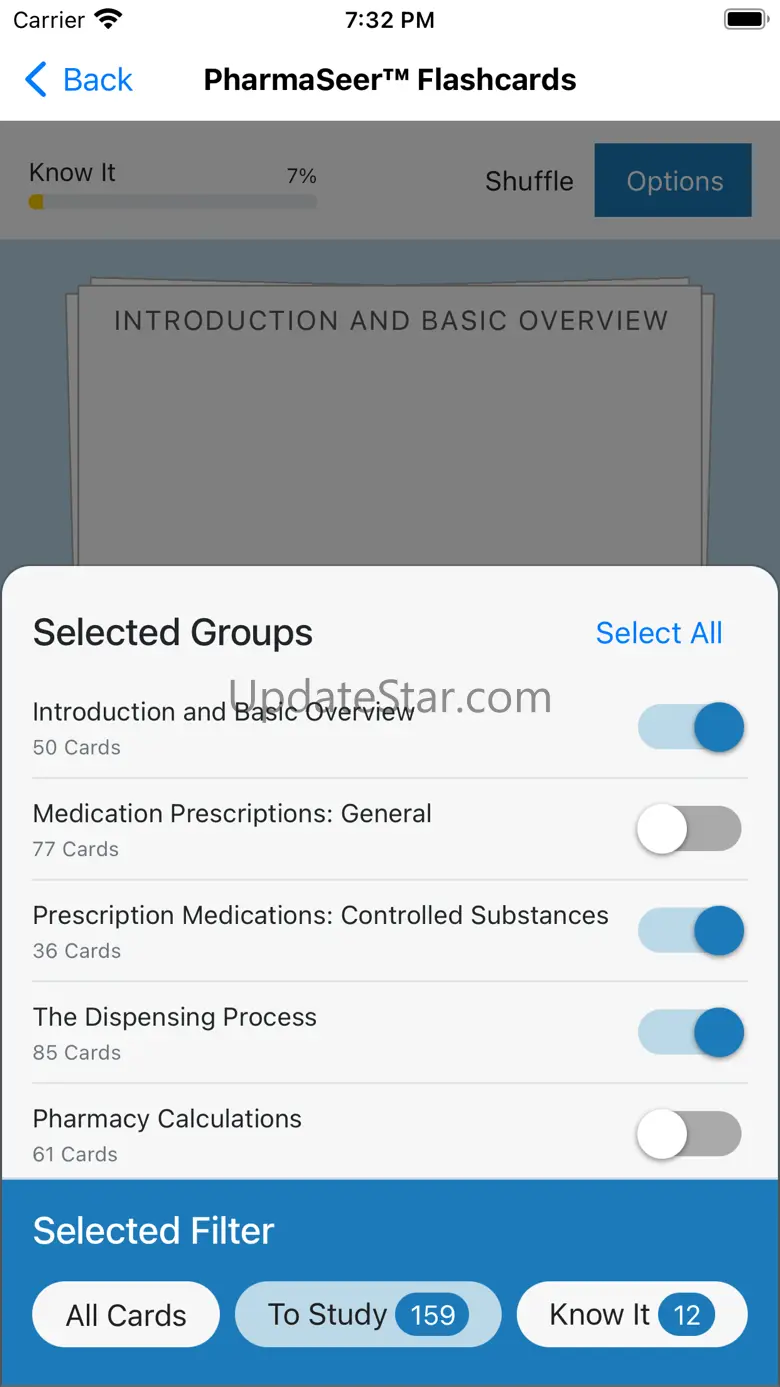
Task: Tap the Introduction and Basic Overview flashcard
Action: 390,430
